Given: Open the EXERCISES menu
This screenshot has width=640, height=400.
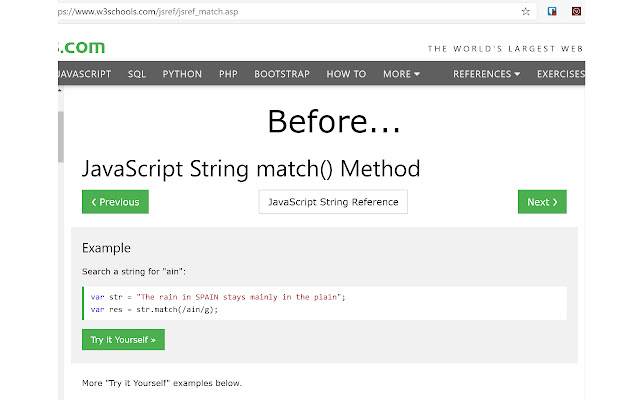Looking at the screenshot, I should pyautogui.click(x=561, y=74).
